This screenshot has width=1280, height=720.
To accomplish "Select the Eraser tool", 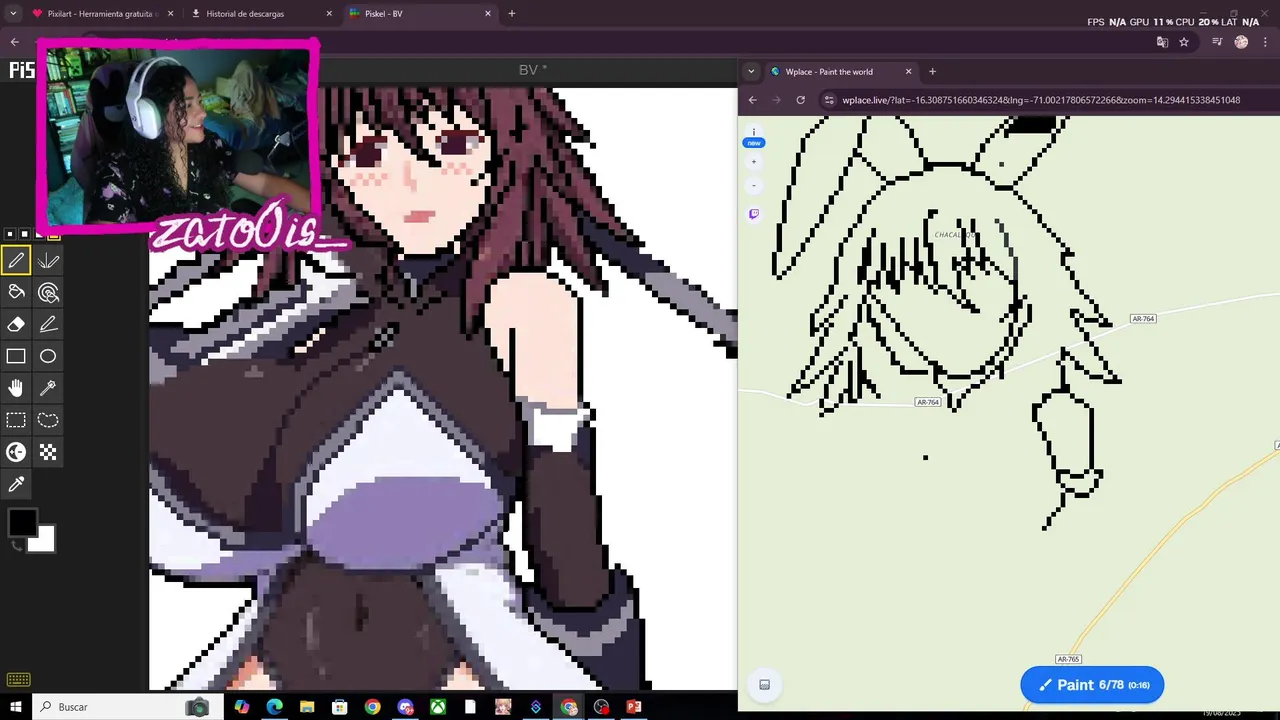I will point(16,325).
